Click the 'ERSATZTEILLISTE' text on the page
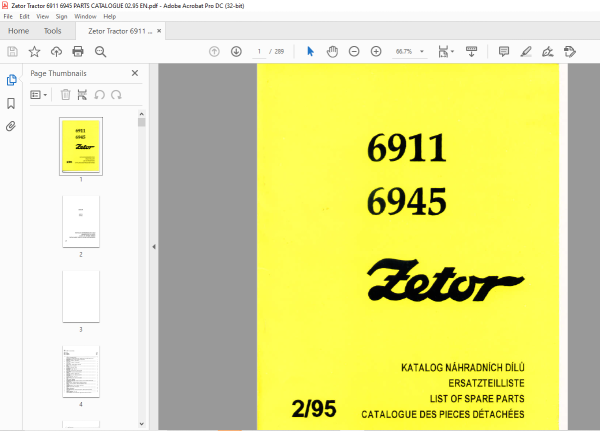The height and width of the screenshot is (431, 600). [486, 383]
